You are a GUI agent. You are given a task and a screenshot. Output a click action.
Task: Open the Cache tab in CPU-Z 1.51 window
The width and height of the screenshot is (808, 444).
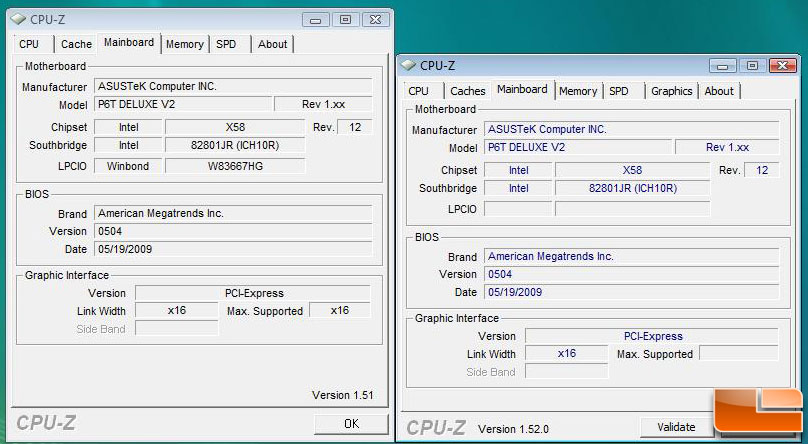coord(76,44)
